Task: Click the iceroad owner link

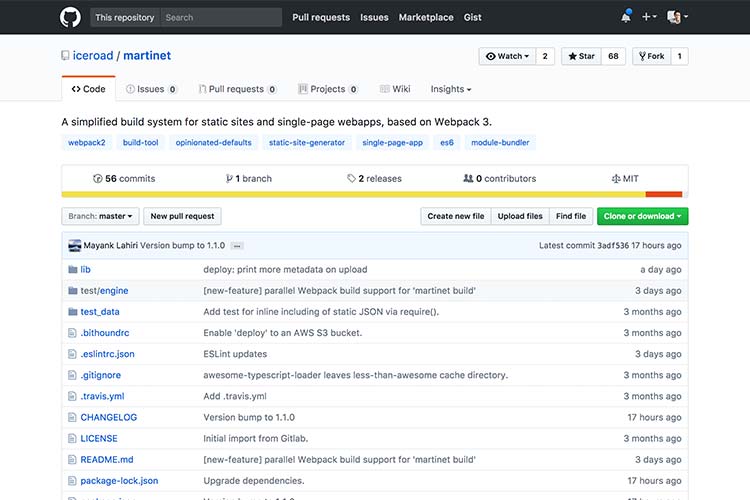Action: [x=93, y=56]
